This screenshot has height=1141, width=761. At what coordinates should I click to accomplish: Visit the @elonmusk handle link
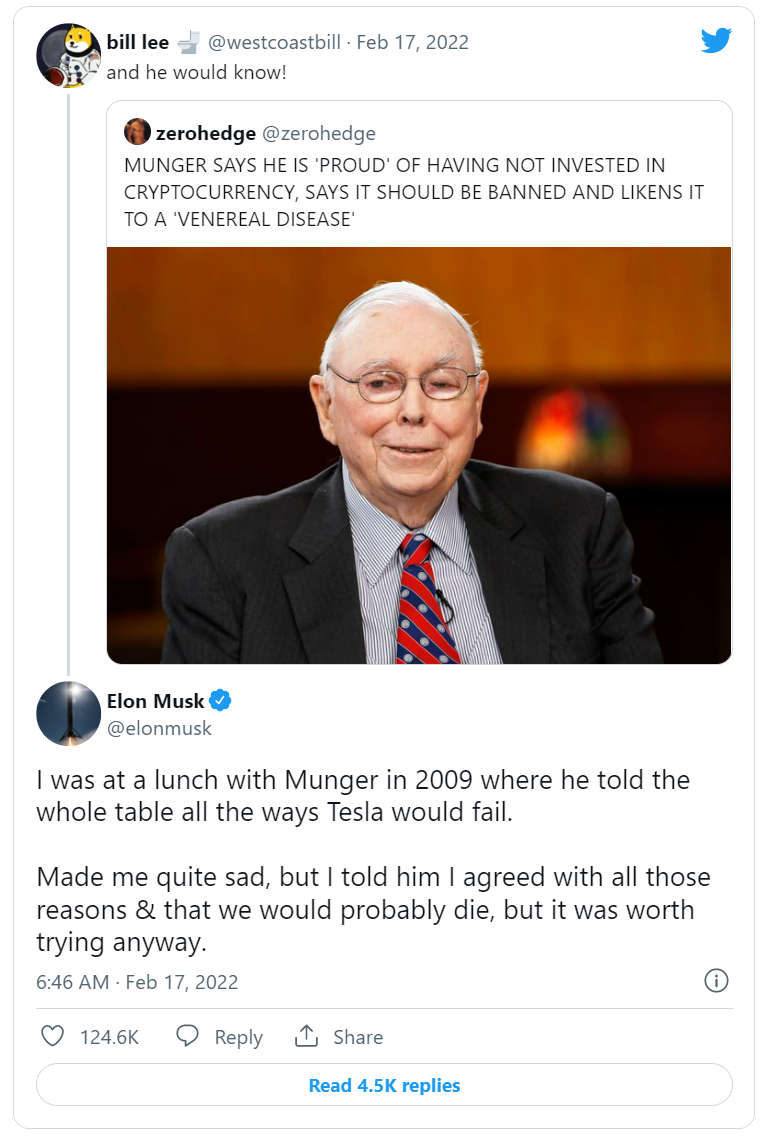(159, 728)
